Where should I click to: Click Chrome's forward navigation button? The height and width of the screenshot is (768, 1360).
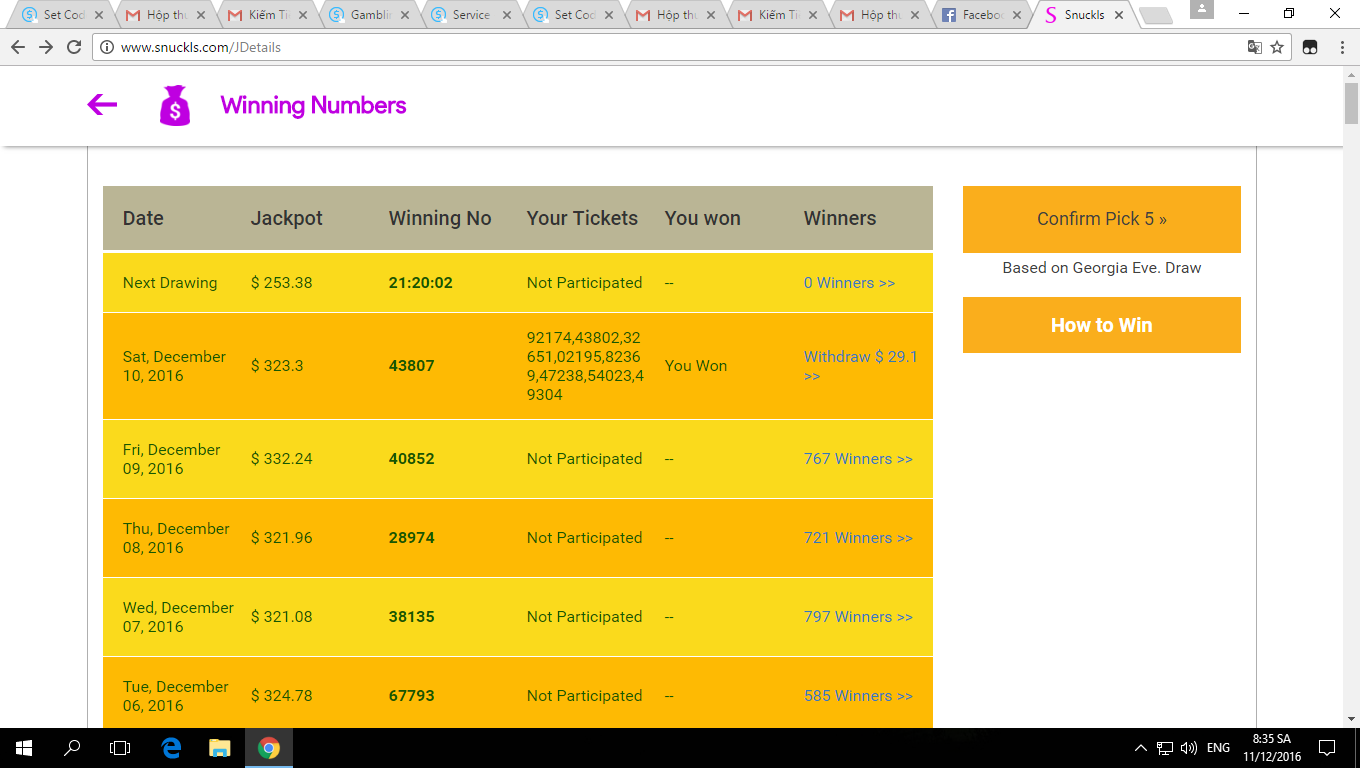tap(46, 47)
